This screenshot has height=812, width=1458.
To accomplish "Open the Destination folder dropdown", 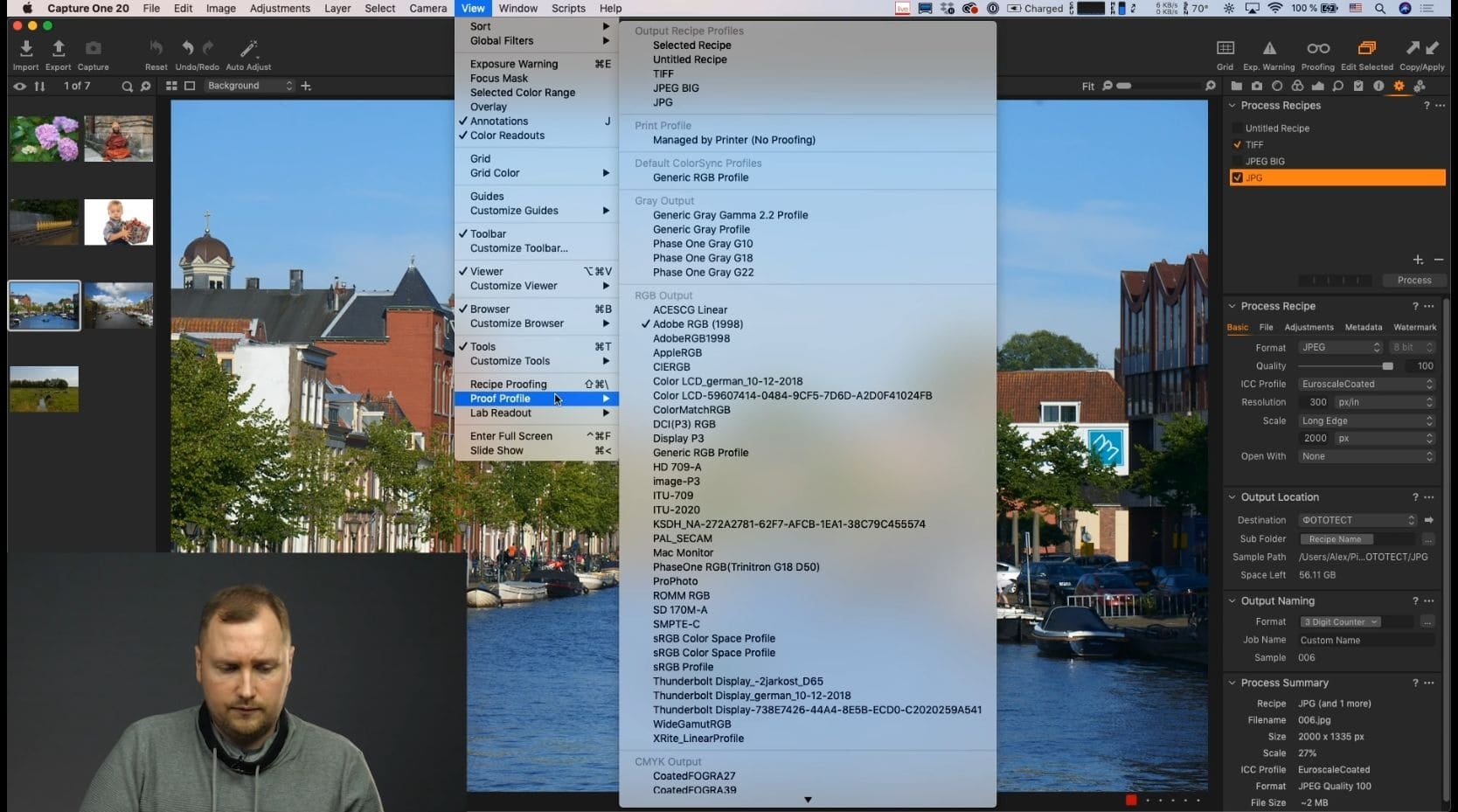I will point(1357,520).
